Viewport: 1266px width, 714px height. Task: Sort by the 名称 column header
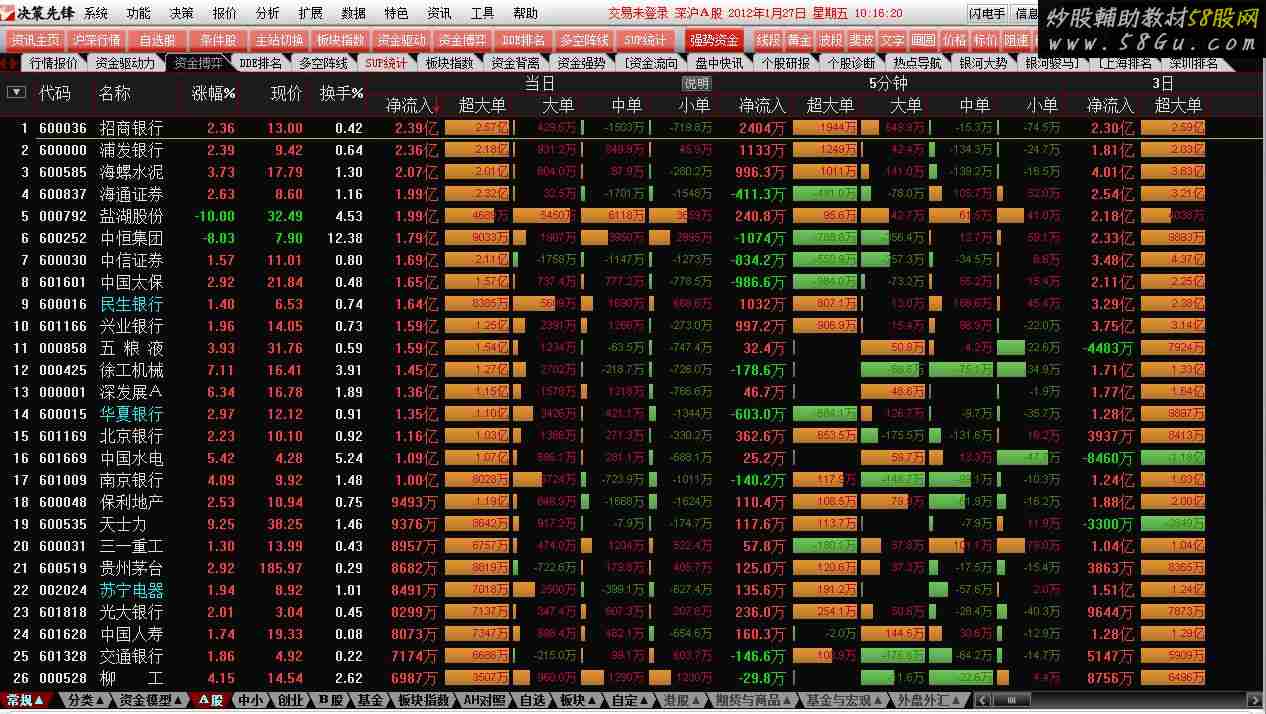coord(115,93)
